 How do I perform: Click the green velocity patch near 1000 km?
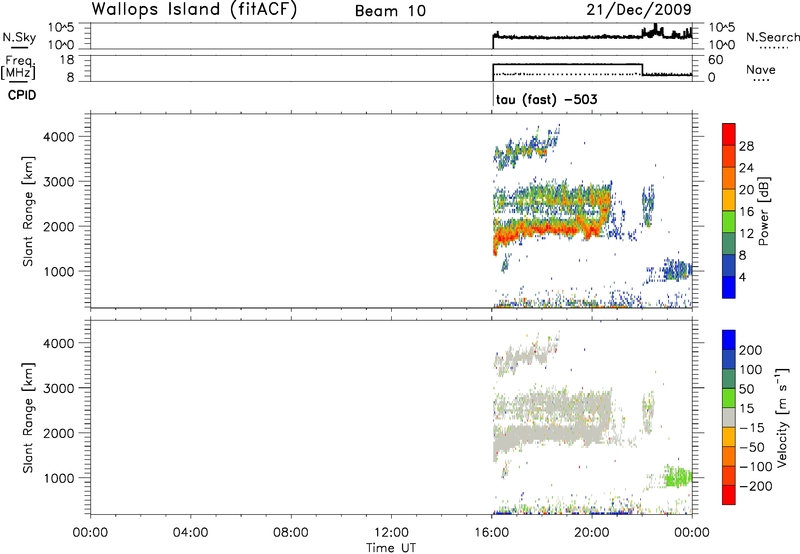coord(678,477)
